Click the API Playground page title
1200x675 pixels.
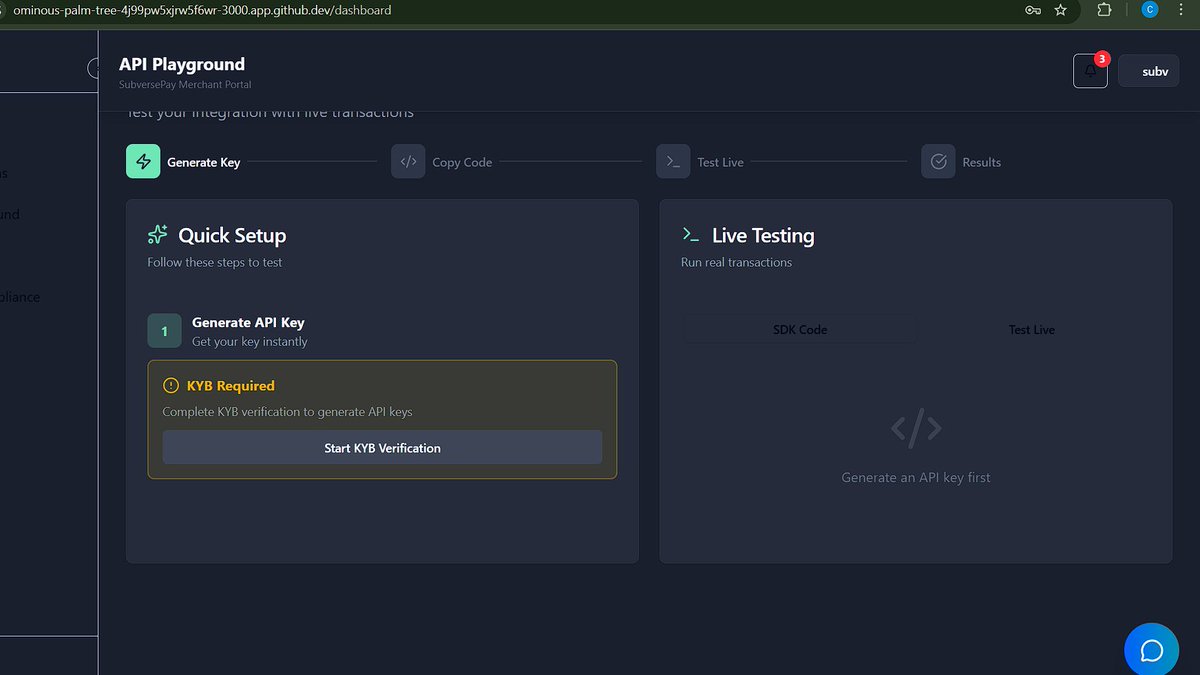coord(182,64)
